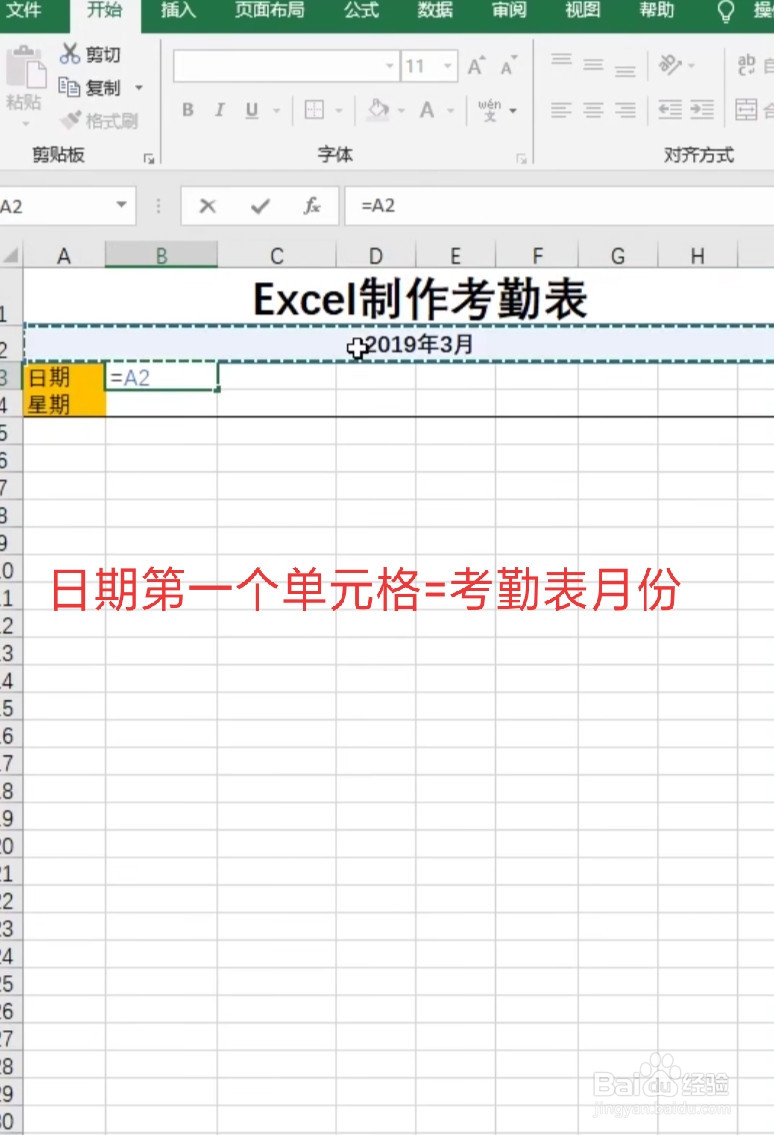Switch to the 帮助 tab
774x1135 pixels.
click(x=657, y=10)
